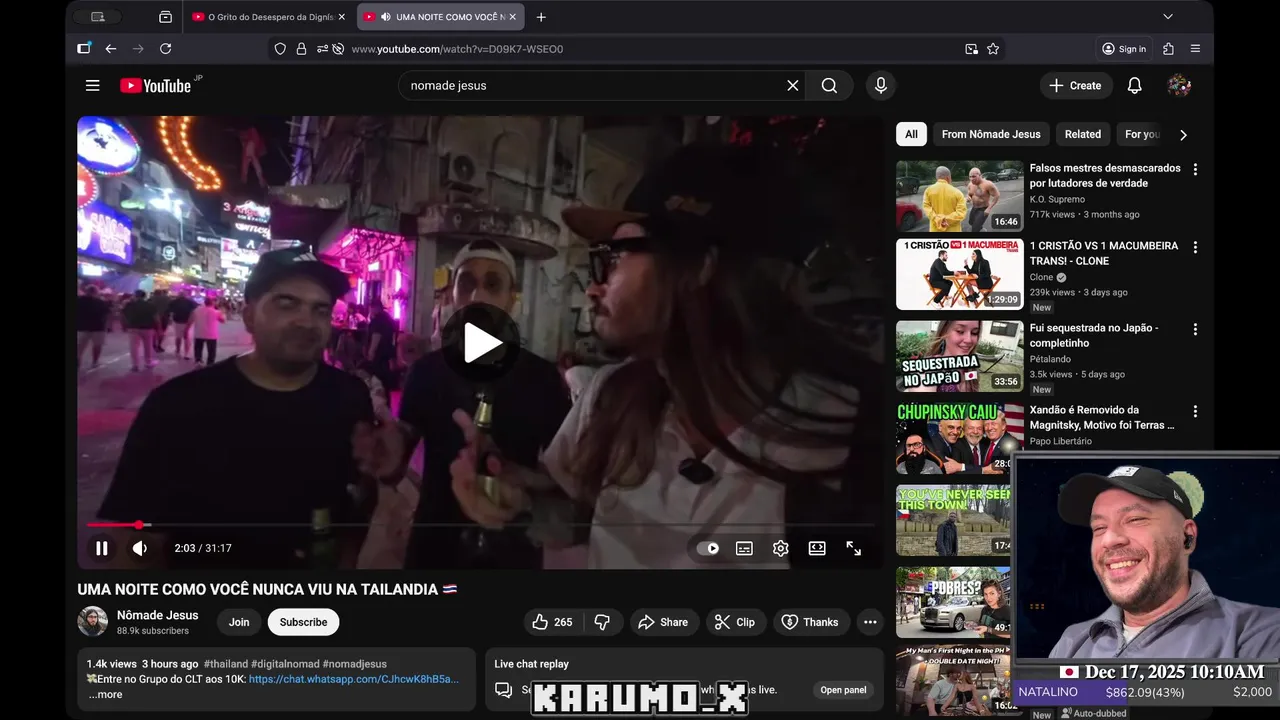Open the browser Sign in button
The height and width of the screenshot is (720, 1280).
[1124, 49]
